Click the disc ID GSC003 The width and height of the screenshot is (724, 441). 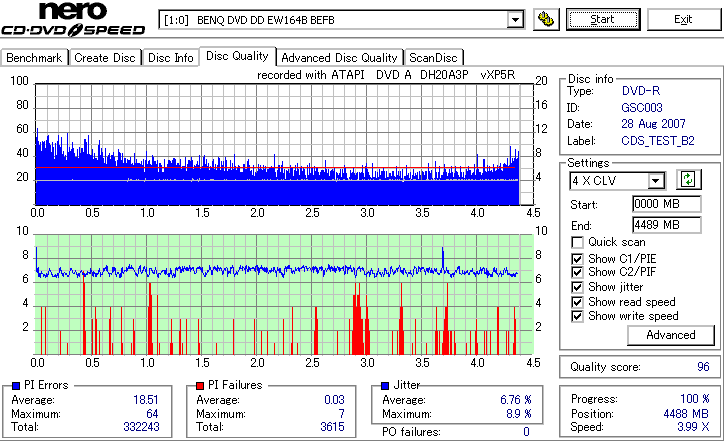[642, 108]
